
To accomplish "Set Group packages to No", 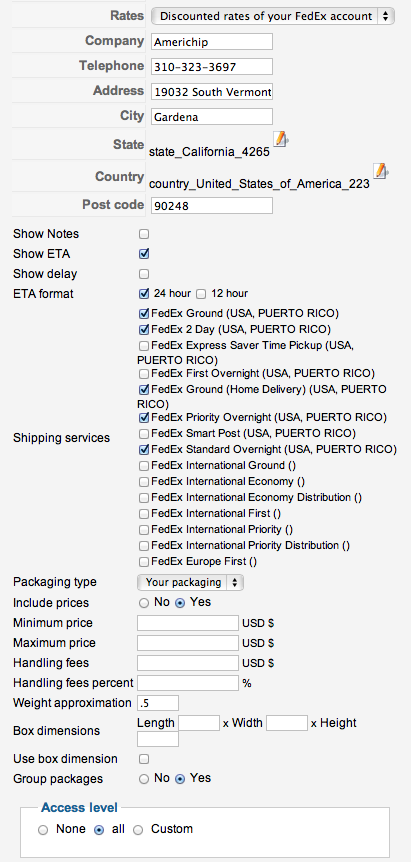I will pyautogui.click(x=144, y=779).
